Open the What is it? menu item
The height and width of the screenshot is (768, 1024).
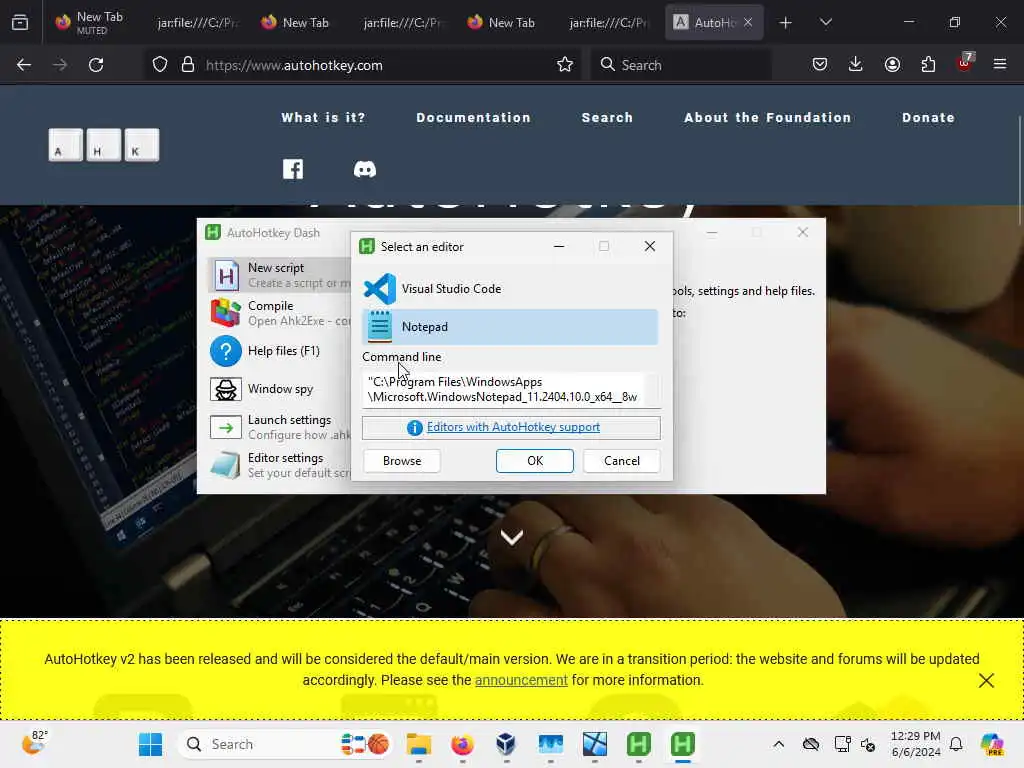click(x=323, y=118)
